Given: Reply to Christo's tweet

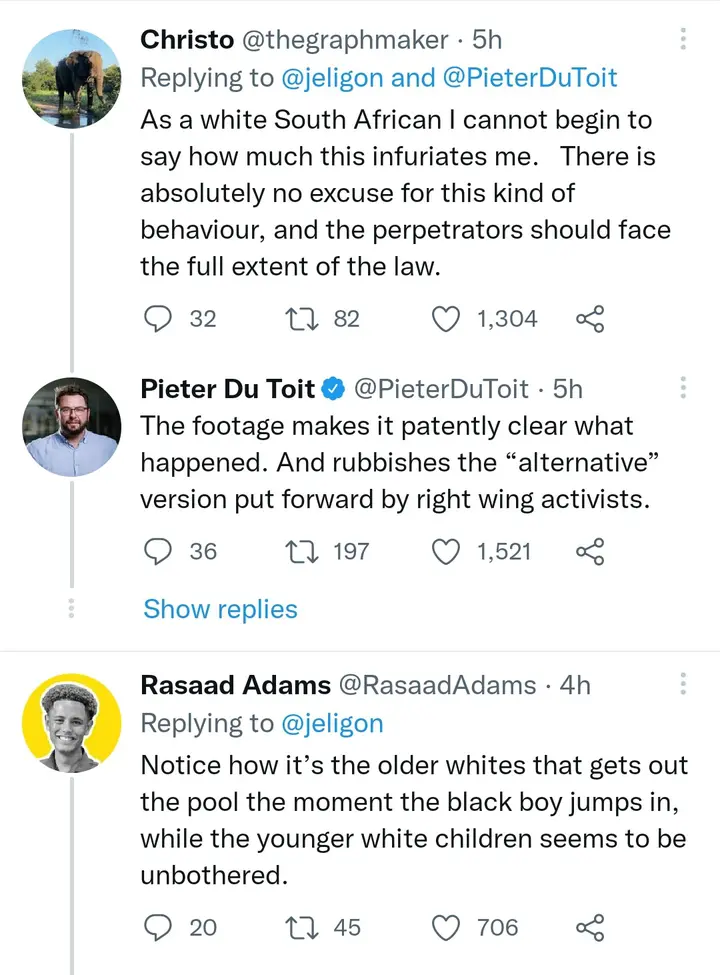Looking at the screenshot, I should tap(157, 319).
